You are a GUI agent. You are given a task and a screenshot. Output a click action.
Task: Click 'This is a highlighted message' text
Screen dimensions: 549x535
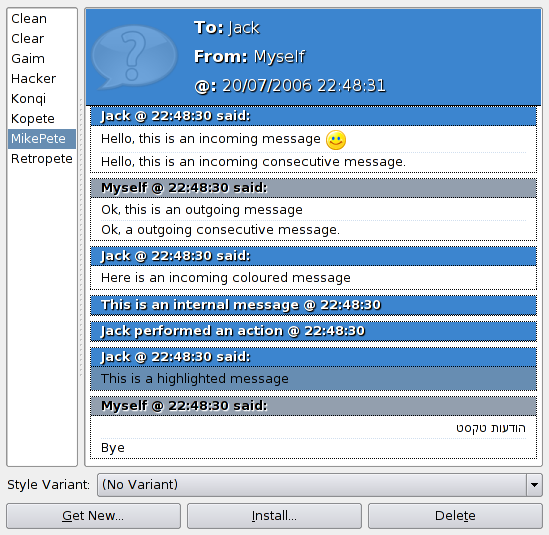195,378
